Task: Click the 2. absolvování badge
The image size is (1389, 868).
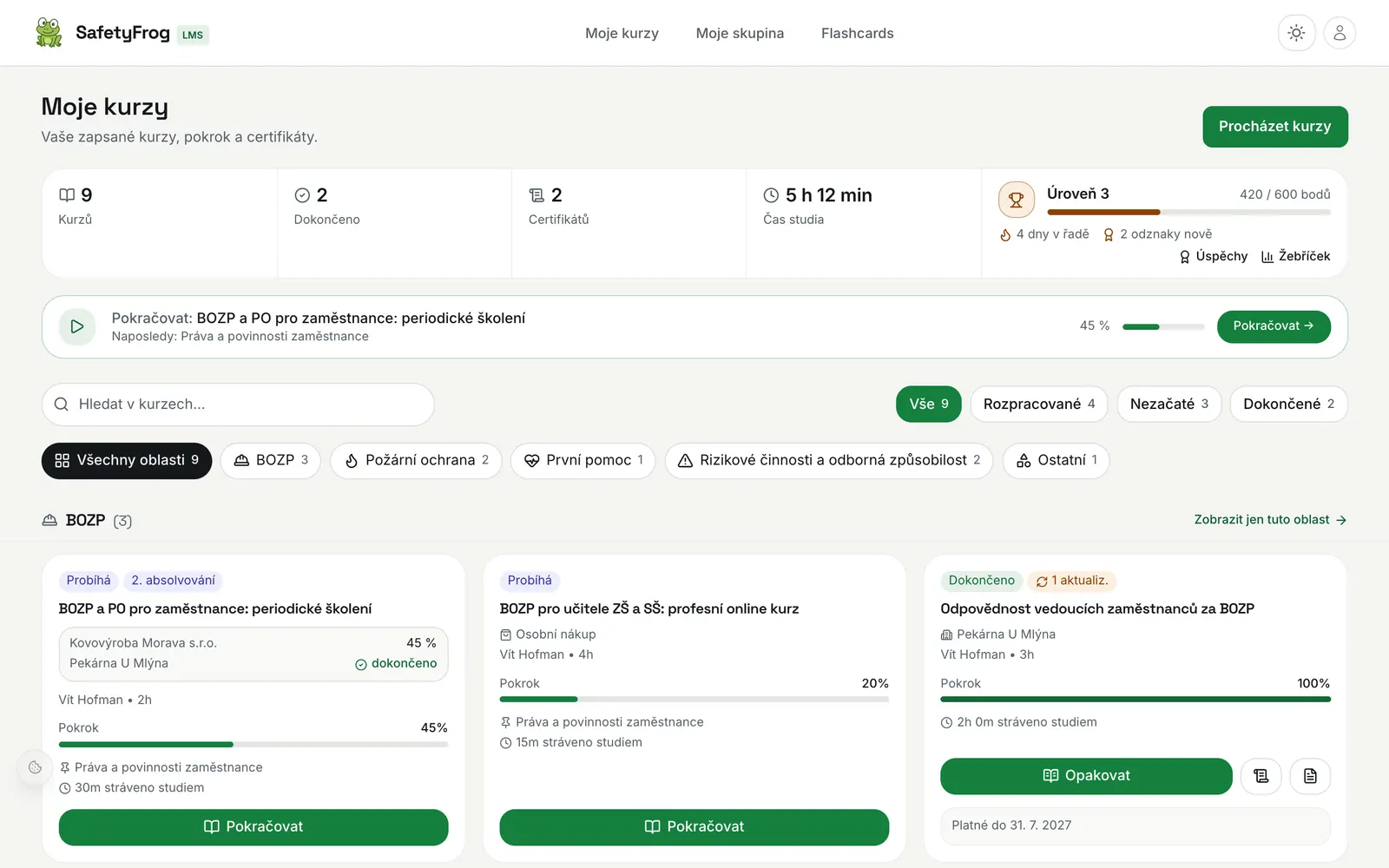Action: point(173,581)
